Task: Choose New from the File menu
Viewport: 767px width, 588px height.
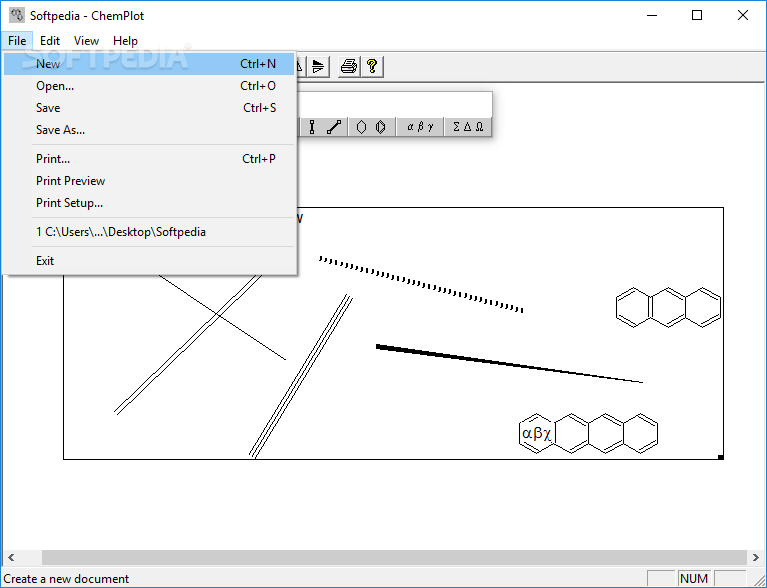Action: [x=149, y=64]
